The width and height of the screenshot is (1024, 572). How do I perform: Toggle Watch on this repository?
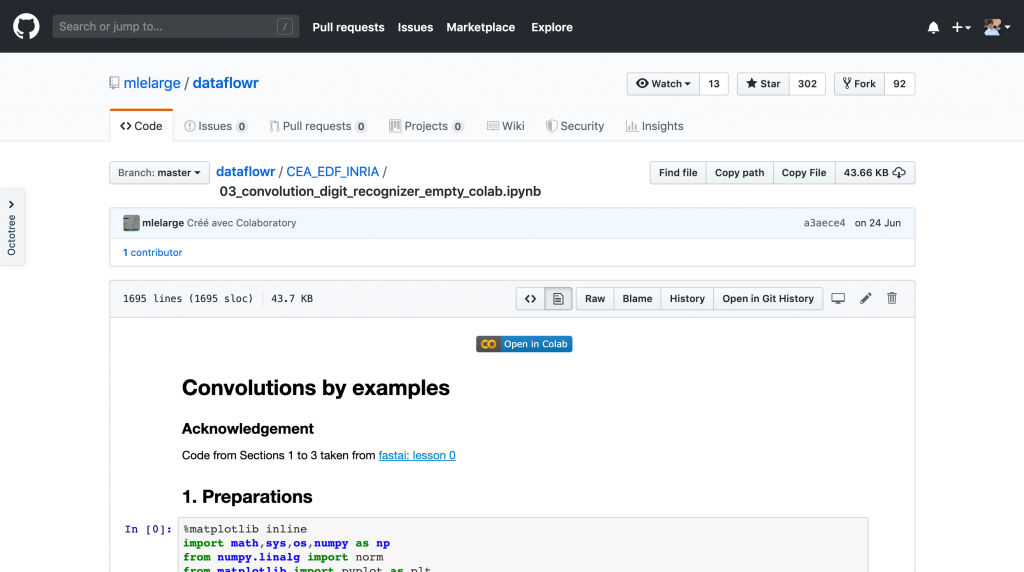663,84
